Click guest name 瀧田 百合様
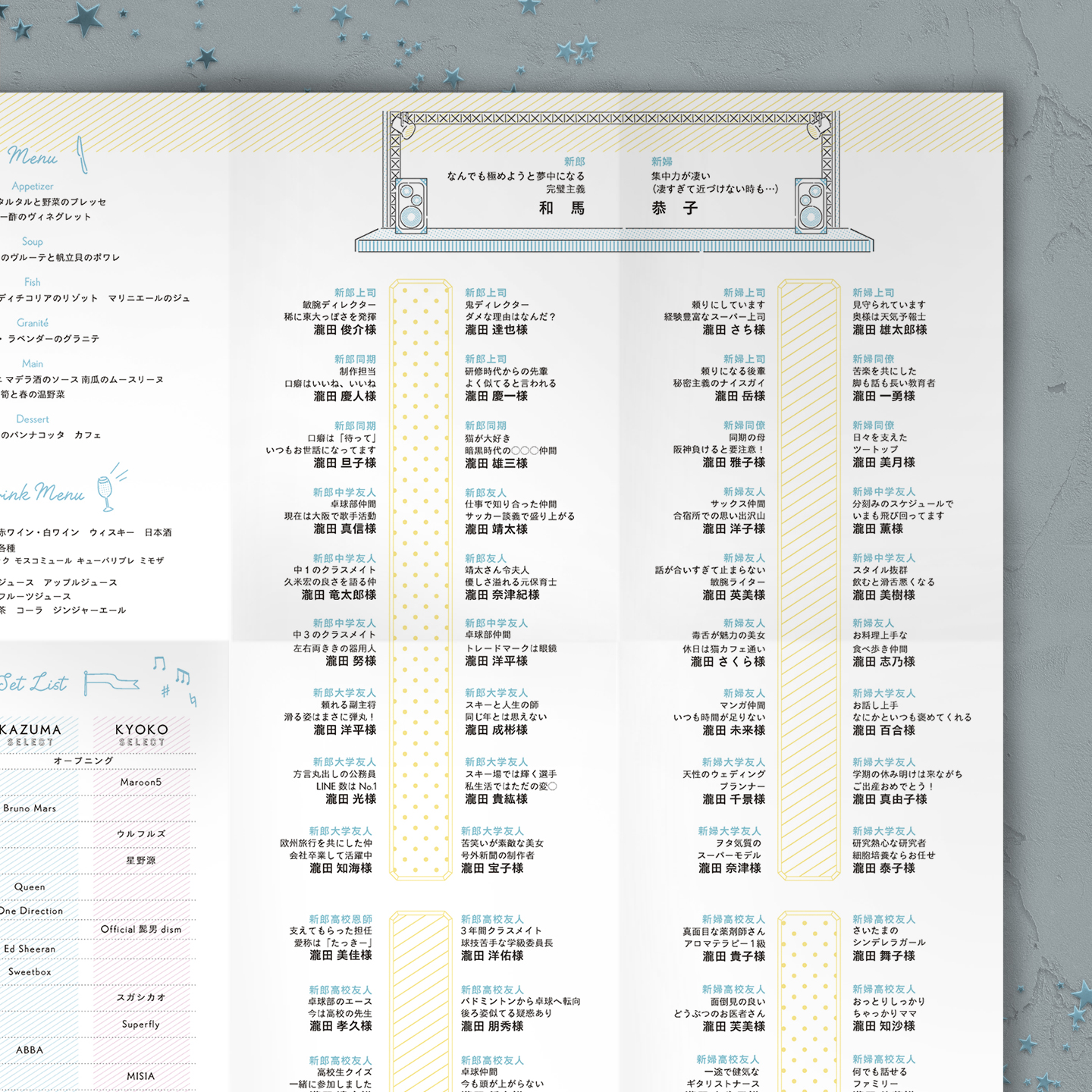This screenshot has width=1092, height=1092. pos(884,730)
